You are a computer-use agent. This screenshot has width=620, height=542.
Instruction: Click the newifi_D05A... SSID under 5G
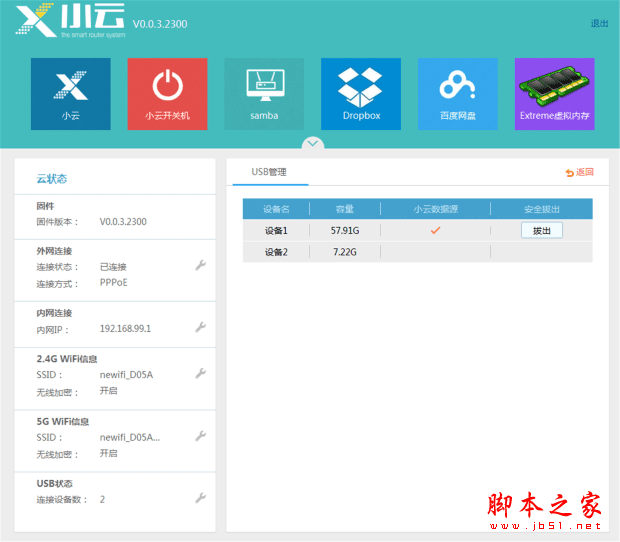coord(130,437)
